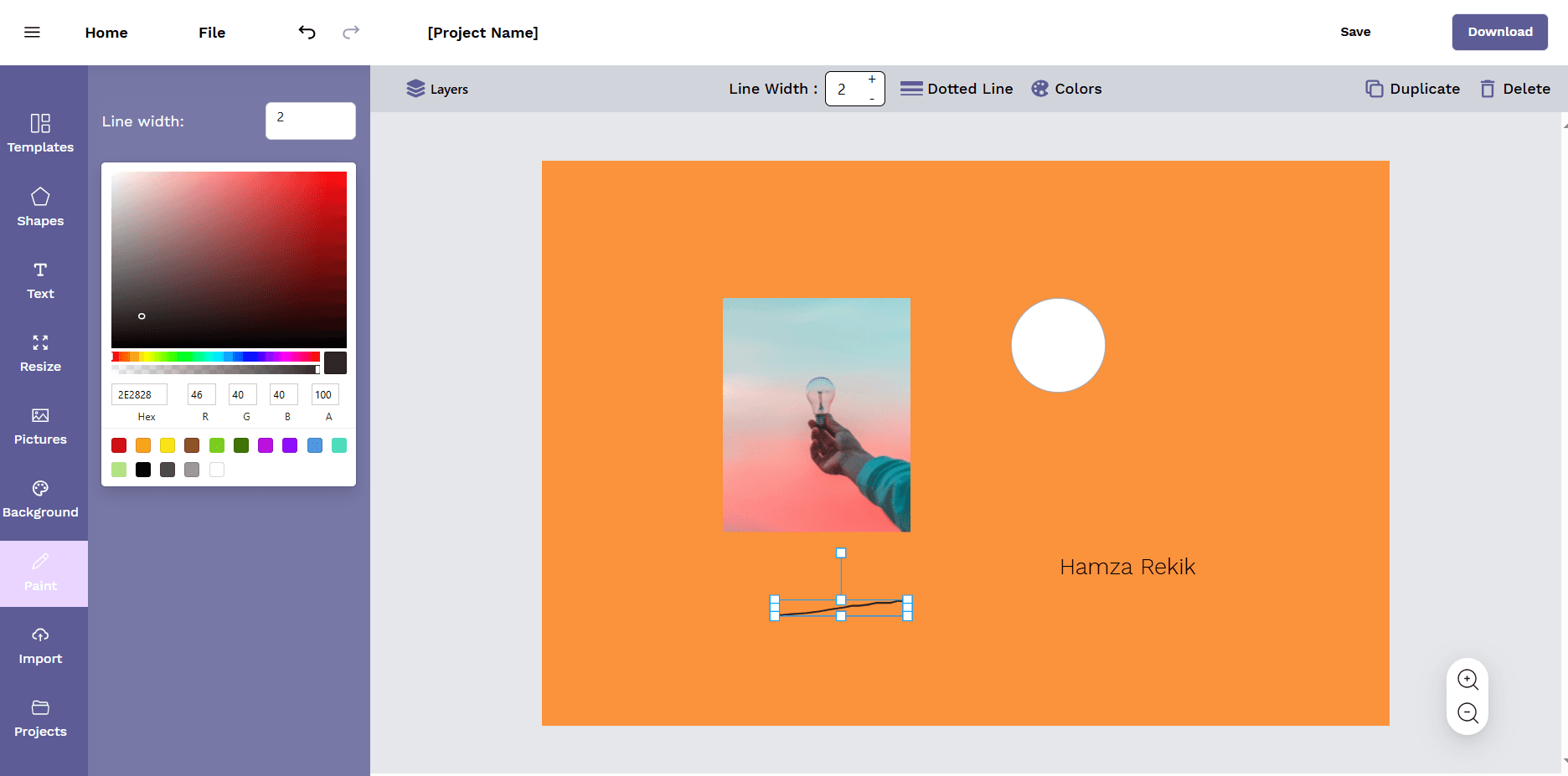Toggle Dotted Line style

click(957, 89)
